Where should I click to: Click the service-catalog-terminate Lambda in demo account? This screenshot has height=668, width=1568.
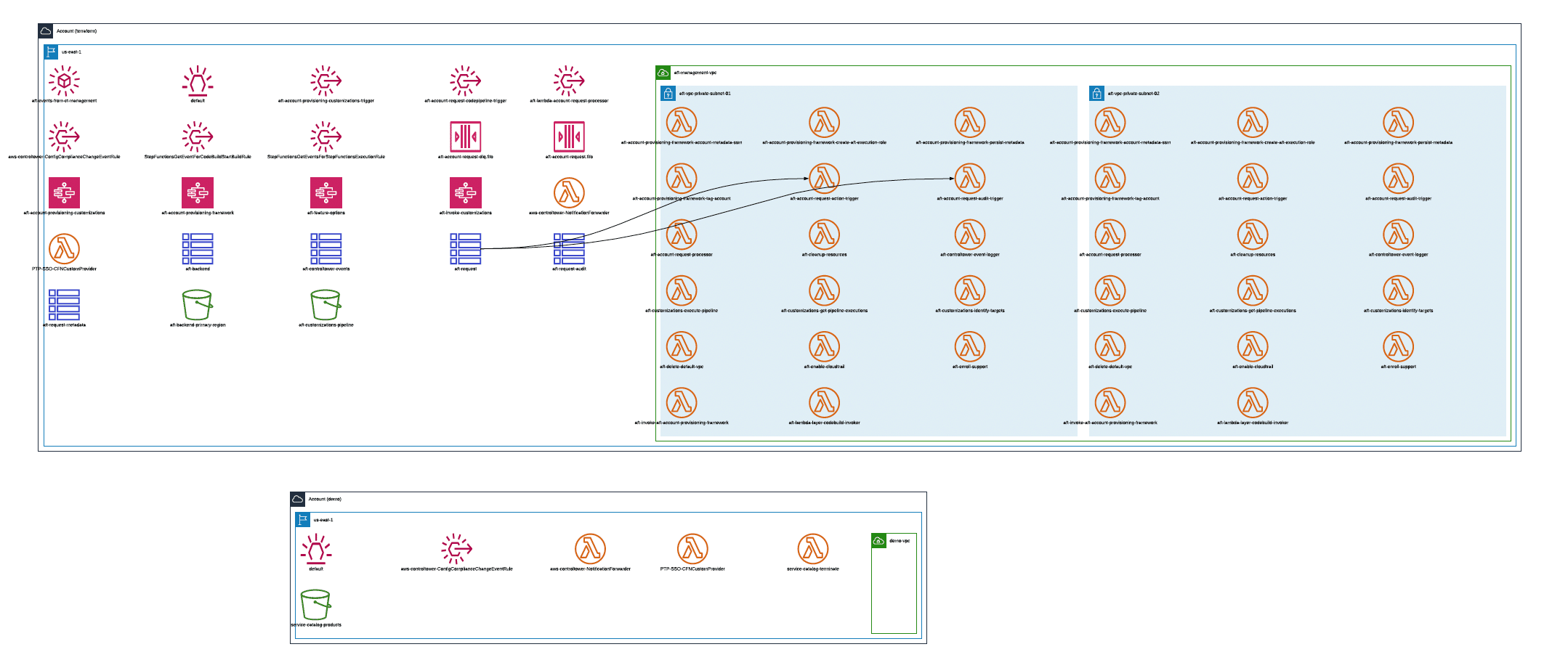812,550
